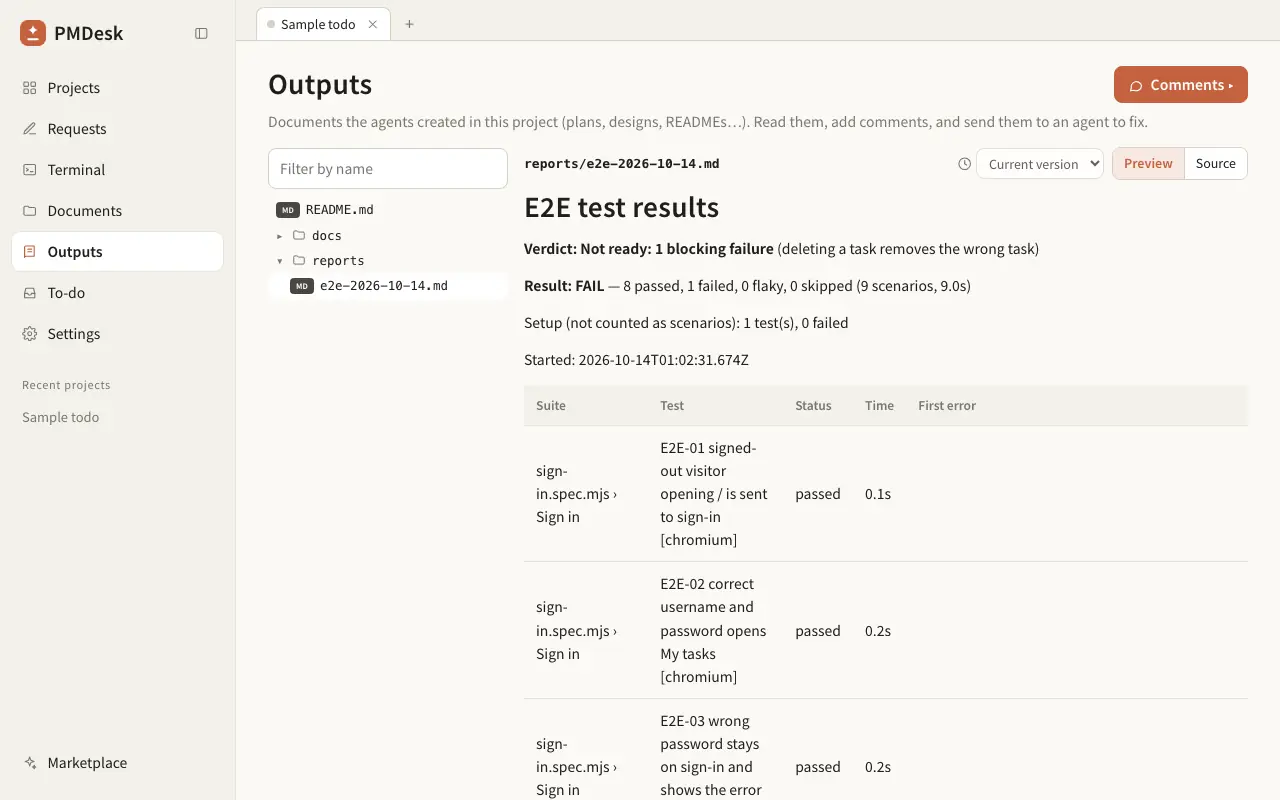The image size is (1280, 800).
Task: Open Projects in the sidebar
Action: (x=117, y=88)
